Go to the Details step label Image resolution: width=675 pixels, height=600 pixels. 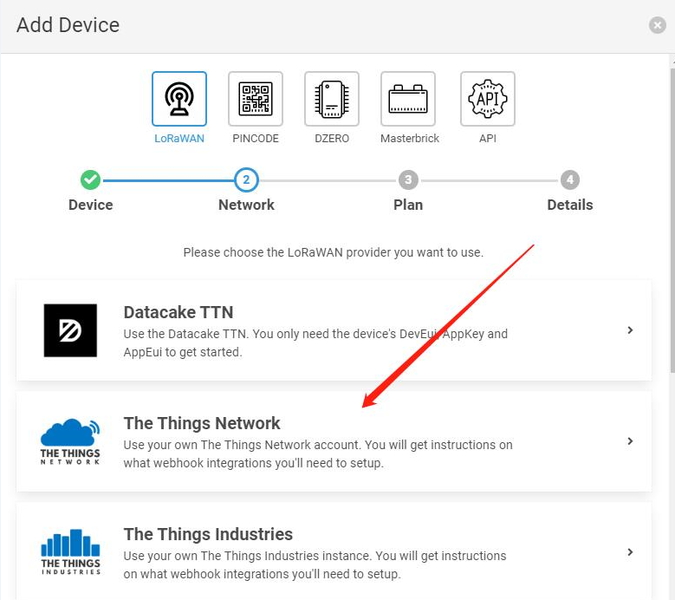click(x=570, y=205)
